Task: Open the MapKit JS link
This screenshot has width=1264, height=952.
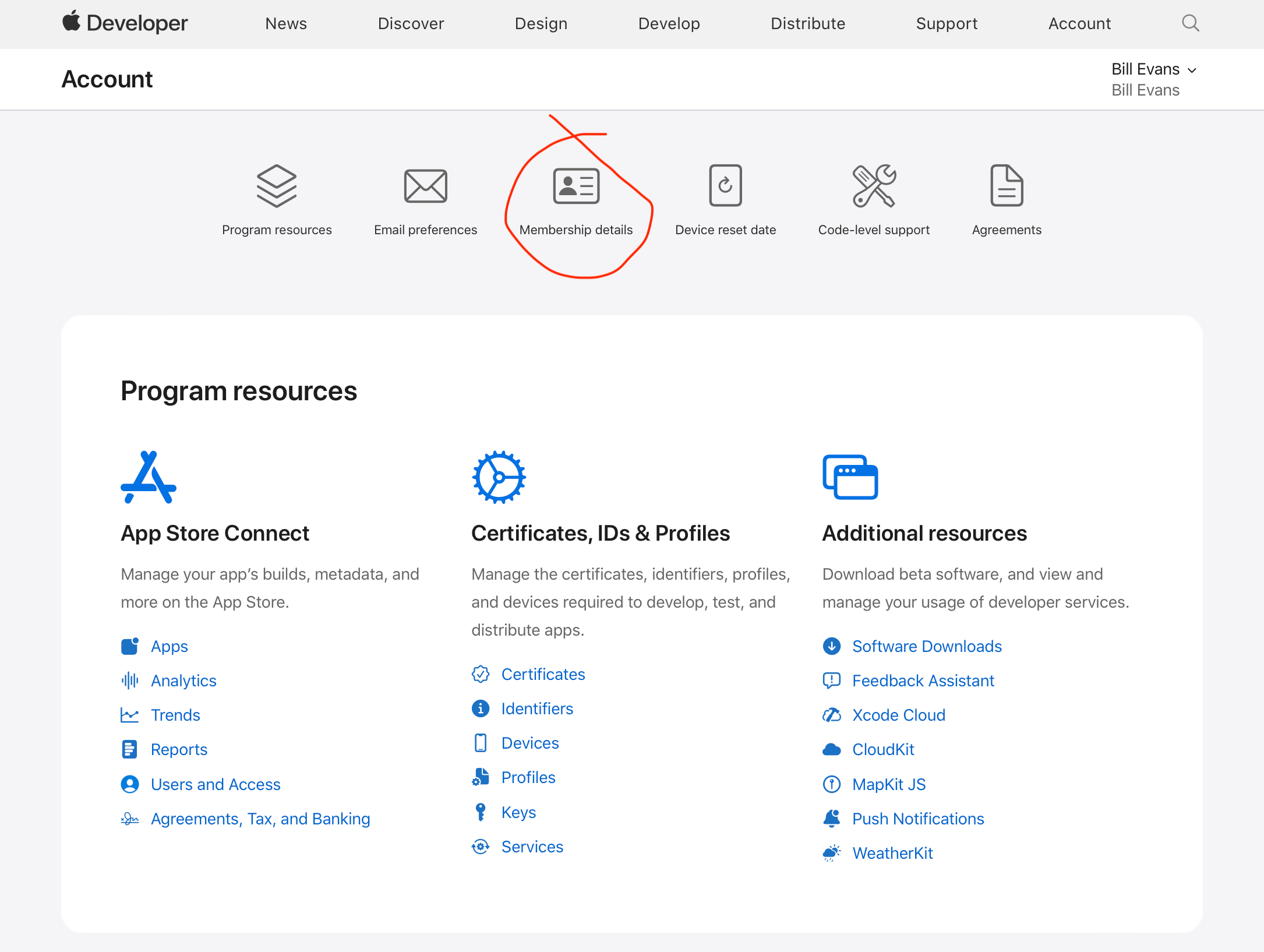Action: click(889, 784)
